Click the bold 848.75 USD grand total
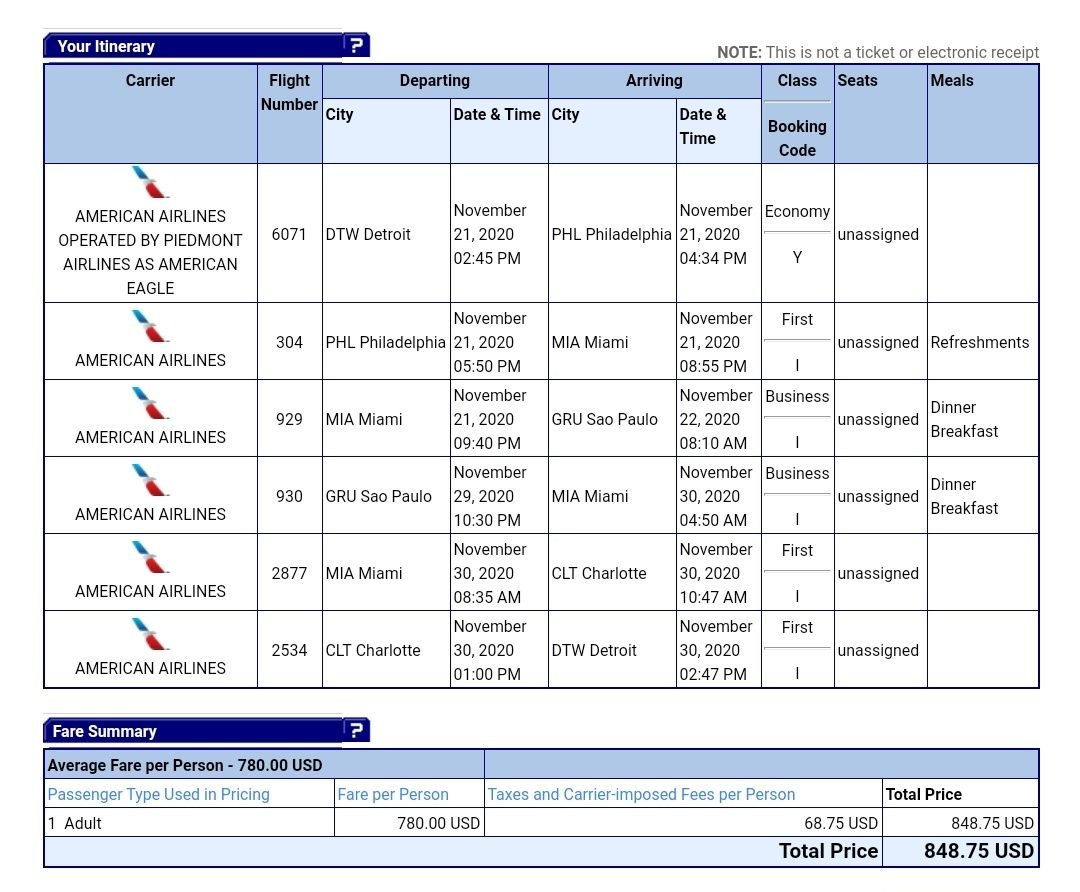The image size is (1080, 892). [x=979, y=851]
